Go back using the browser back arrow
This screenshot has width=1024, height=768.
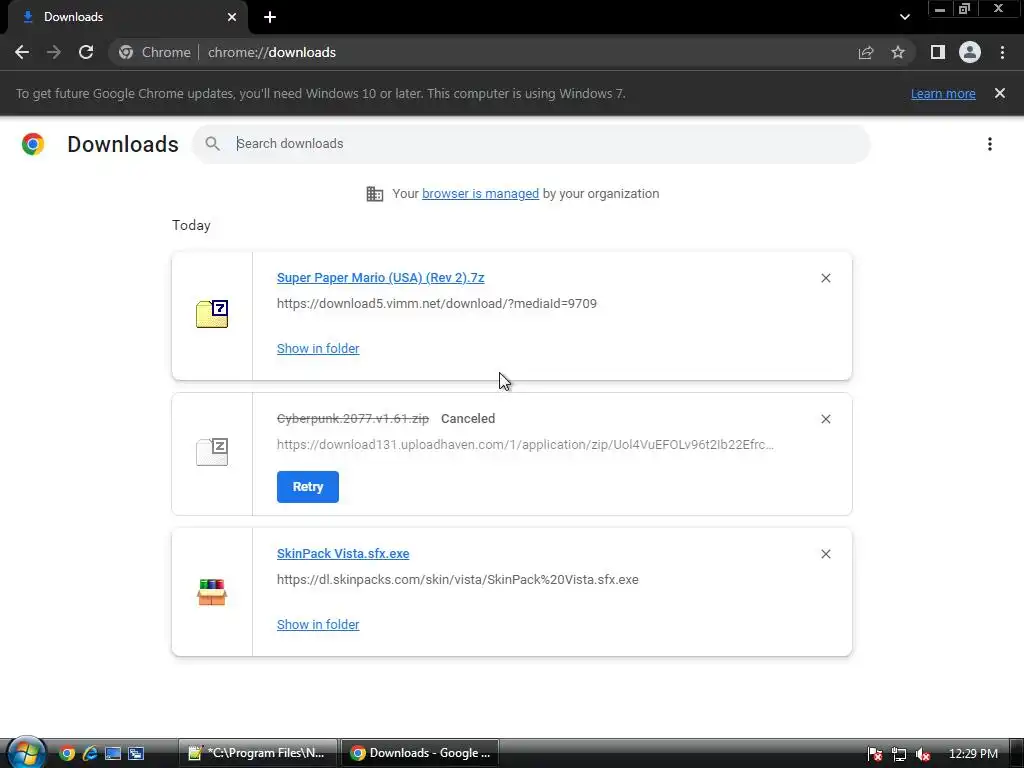22,52
